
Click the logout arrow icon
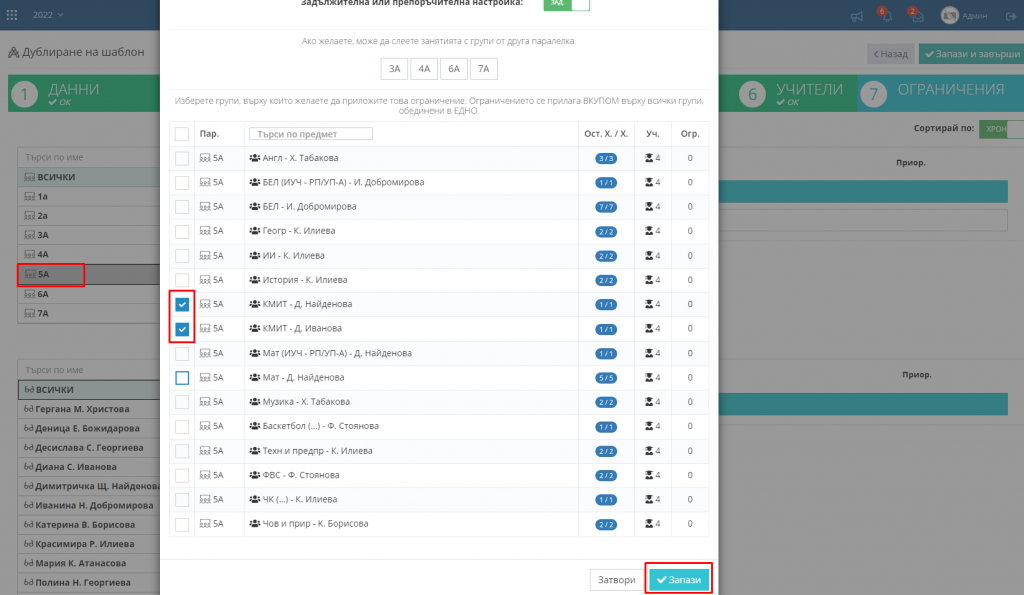(1008, 16)
